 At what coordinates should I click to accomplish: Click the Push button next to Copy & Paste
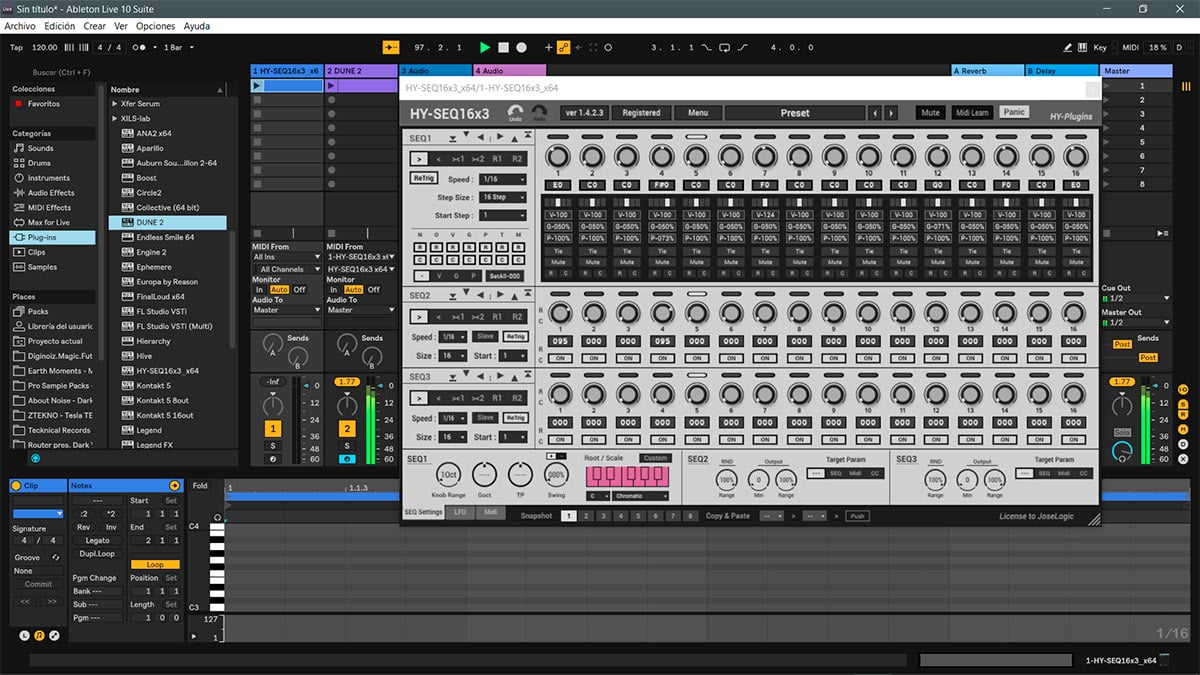857,516
